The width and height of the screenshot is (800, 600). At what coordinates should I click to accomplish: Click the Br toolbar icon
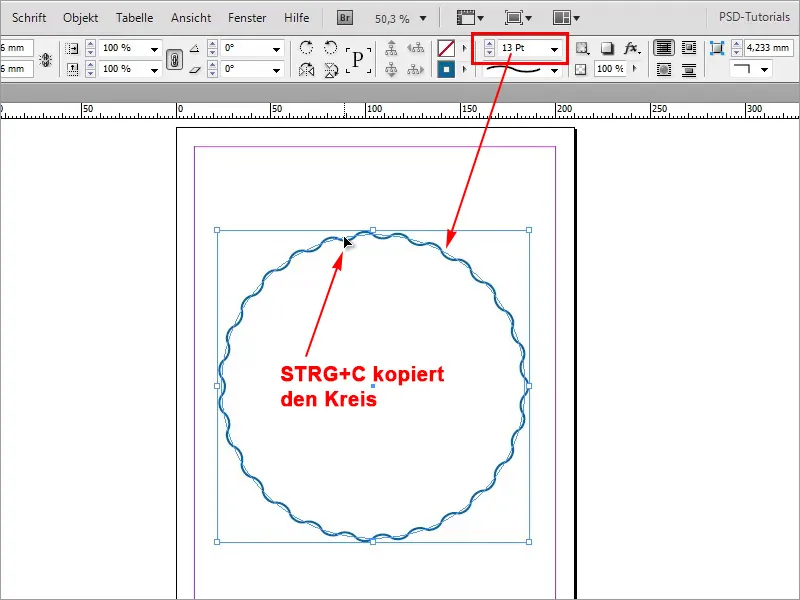(x=345, y=17)
